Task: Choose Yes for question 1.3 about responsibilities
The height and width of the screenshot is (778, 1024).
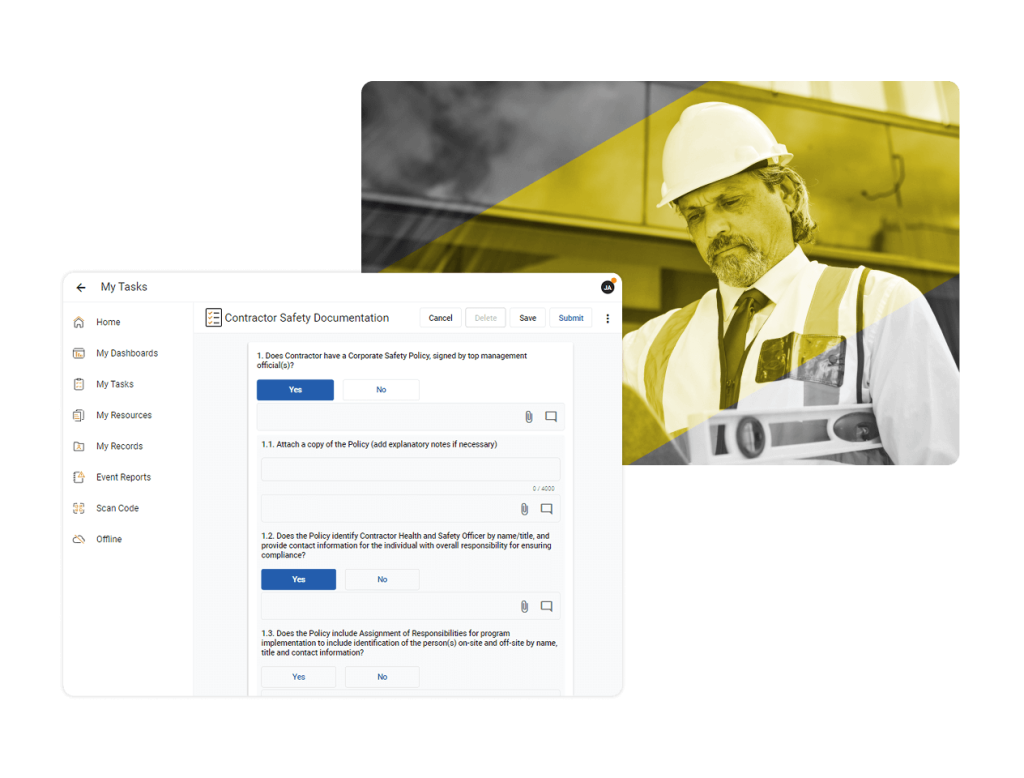Action: [x=298, y=676]
